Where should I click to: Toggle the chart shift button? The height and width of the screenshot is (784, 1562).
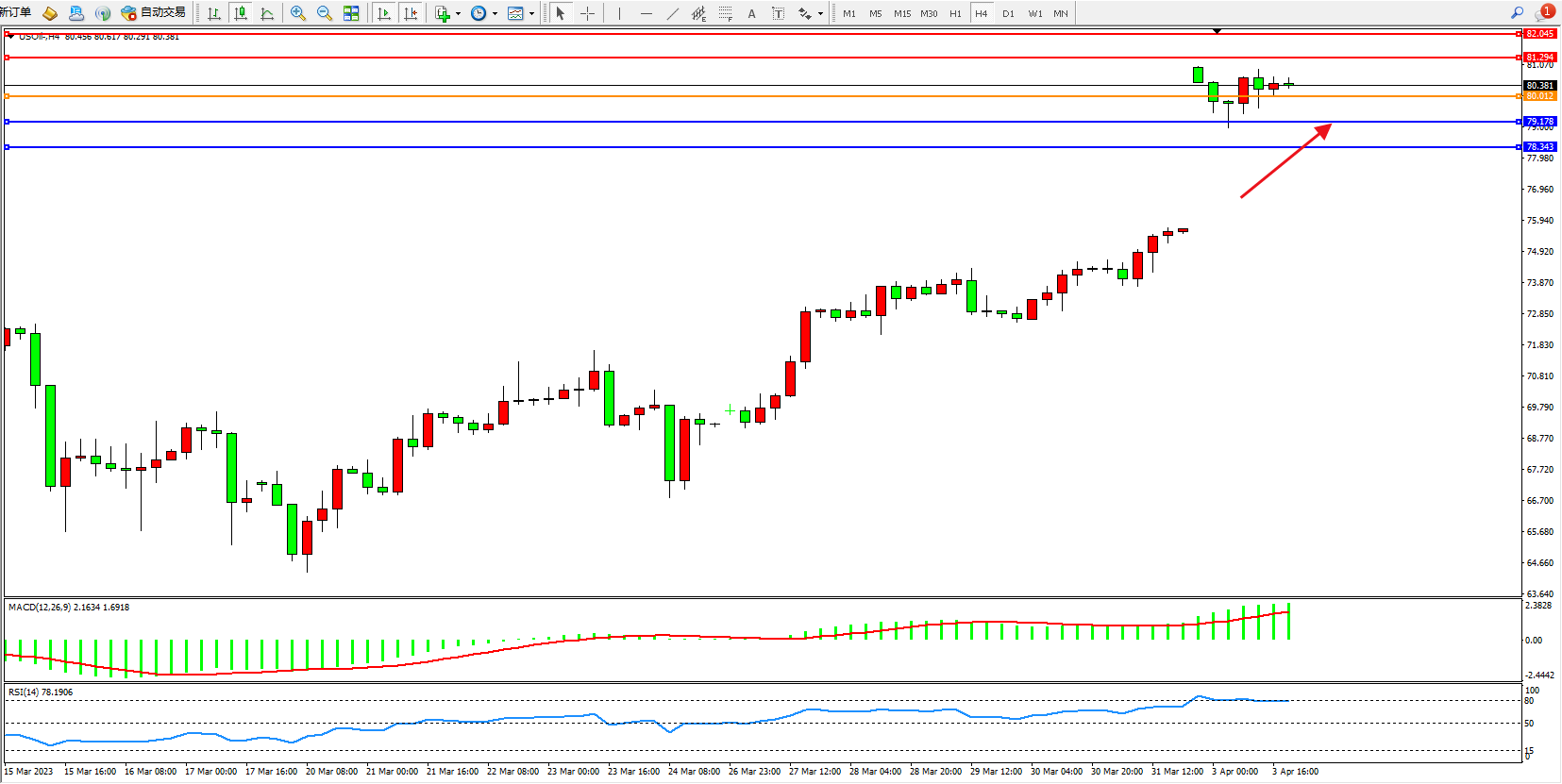[411, 13]
